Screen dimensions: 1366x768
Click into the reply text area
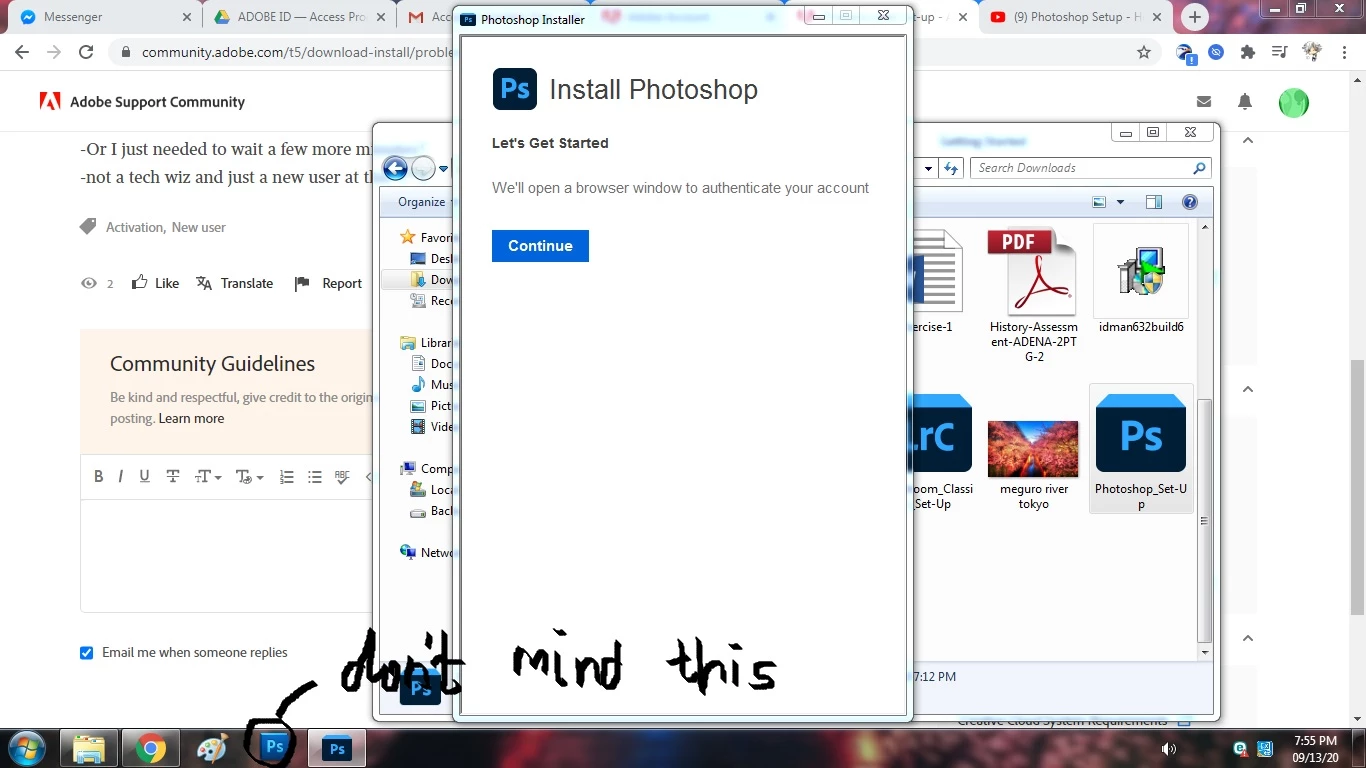pyautogui.click(x=227, y=555)
